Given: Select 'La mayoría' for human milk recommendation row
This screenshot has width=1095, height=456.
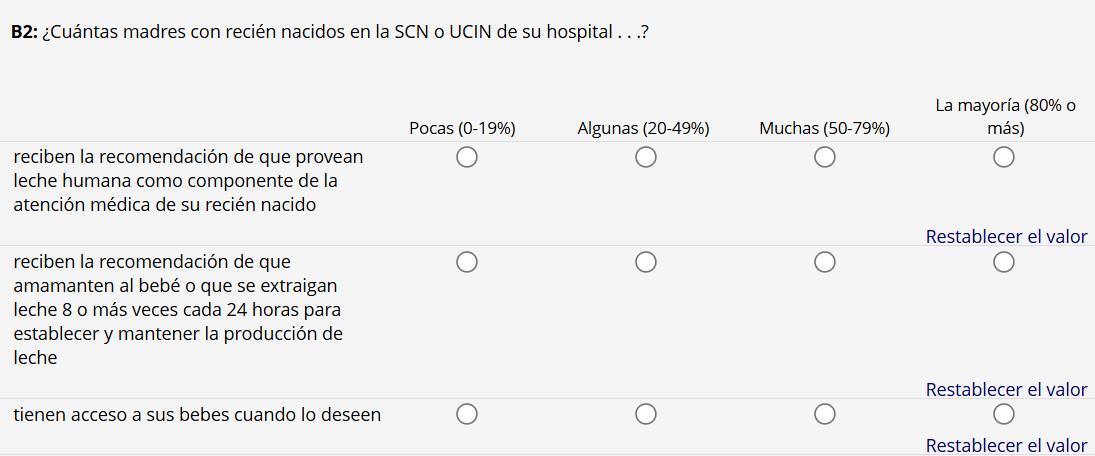Looking at the screenshot, I should coord(1004,158).
